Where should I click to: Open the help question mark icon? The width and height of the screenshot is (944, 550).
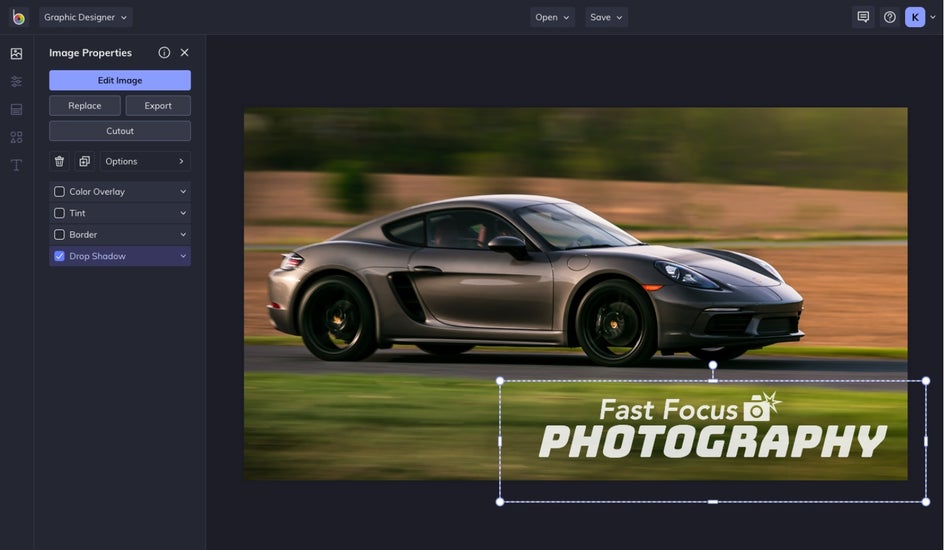[x=889, y=17]
